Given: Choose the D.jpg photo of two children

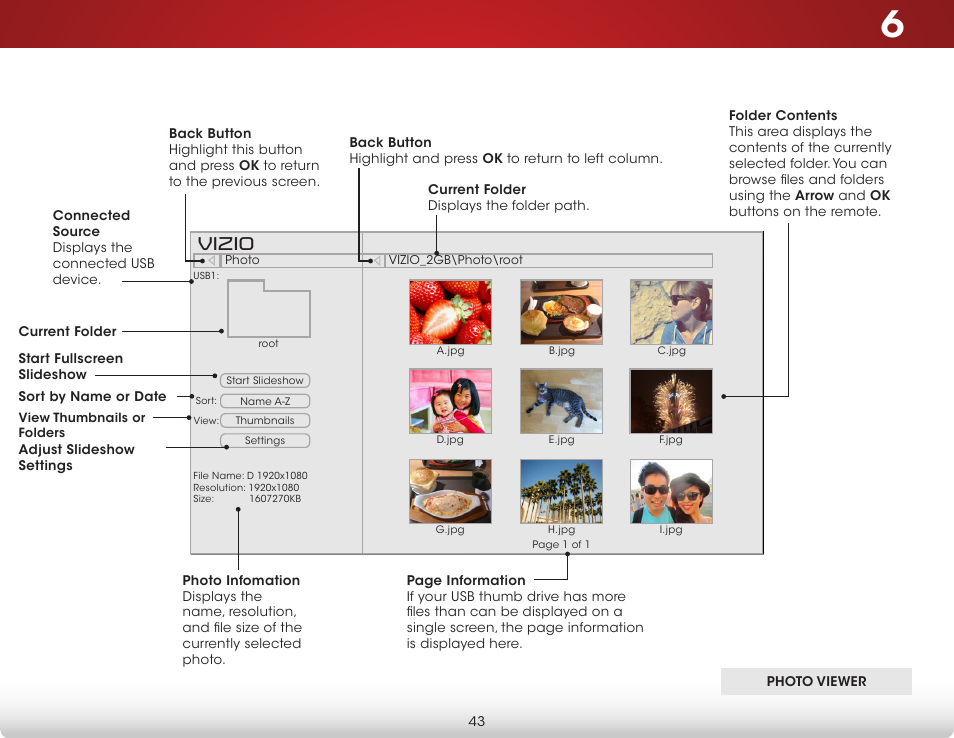Looking at the screenshot, I should coord(450,401).
